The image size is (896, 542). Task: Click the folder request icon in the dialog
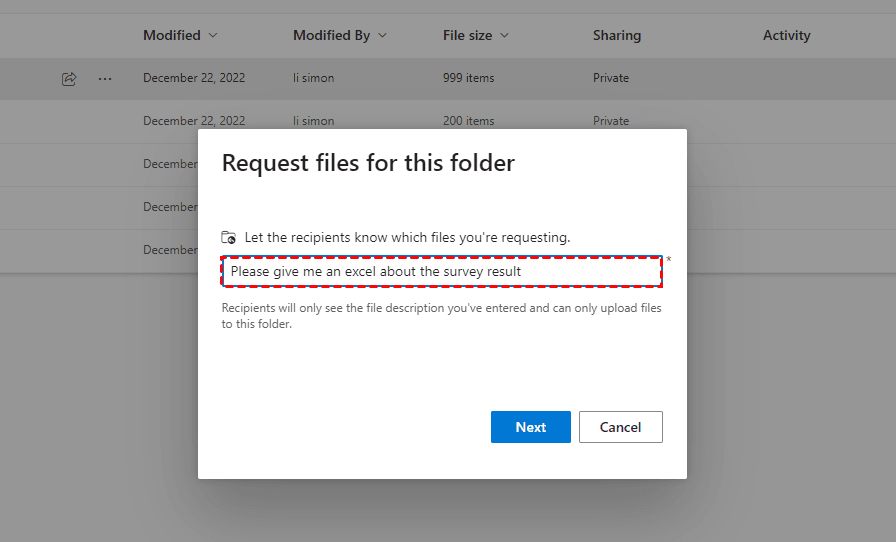click(229, 238)
